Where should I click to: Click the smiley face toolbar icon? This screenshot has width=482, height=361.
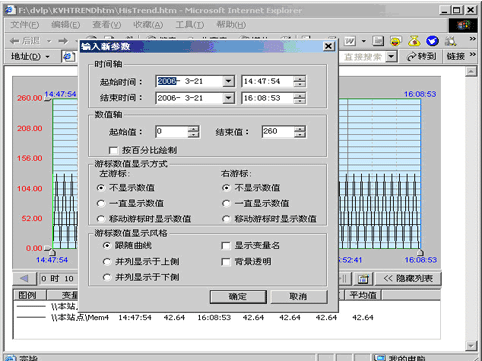click(395, 41)
